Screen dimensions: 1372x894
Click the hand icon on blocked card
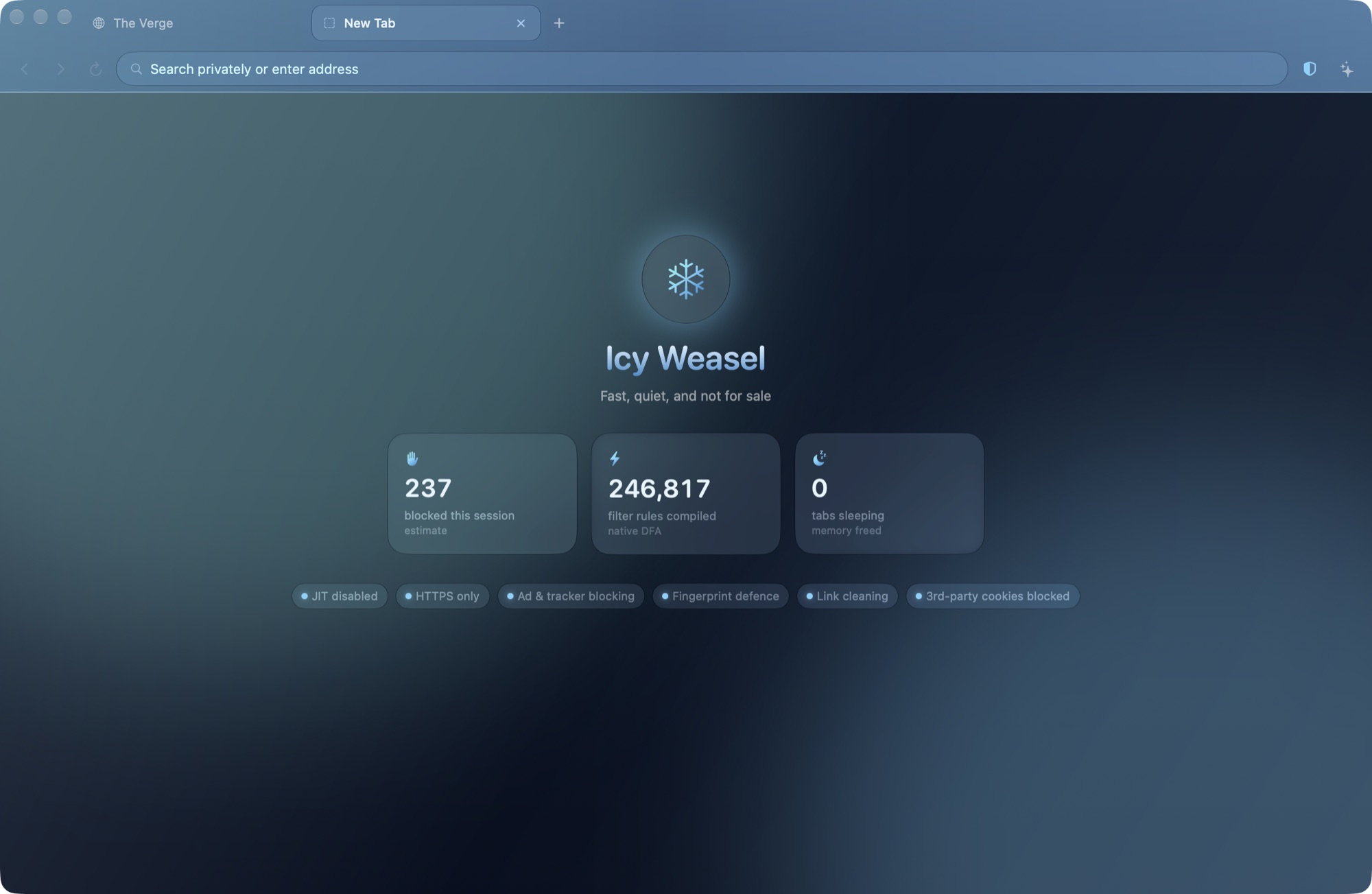[412, 458]
